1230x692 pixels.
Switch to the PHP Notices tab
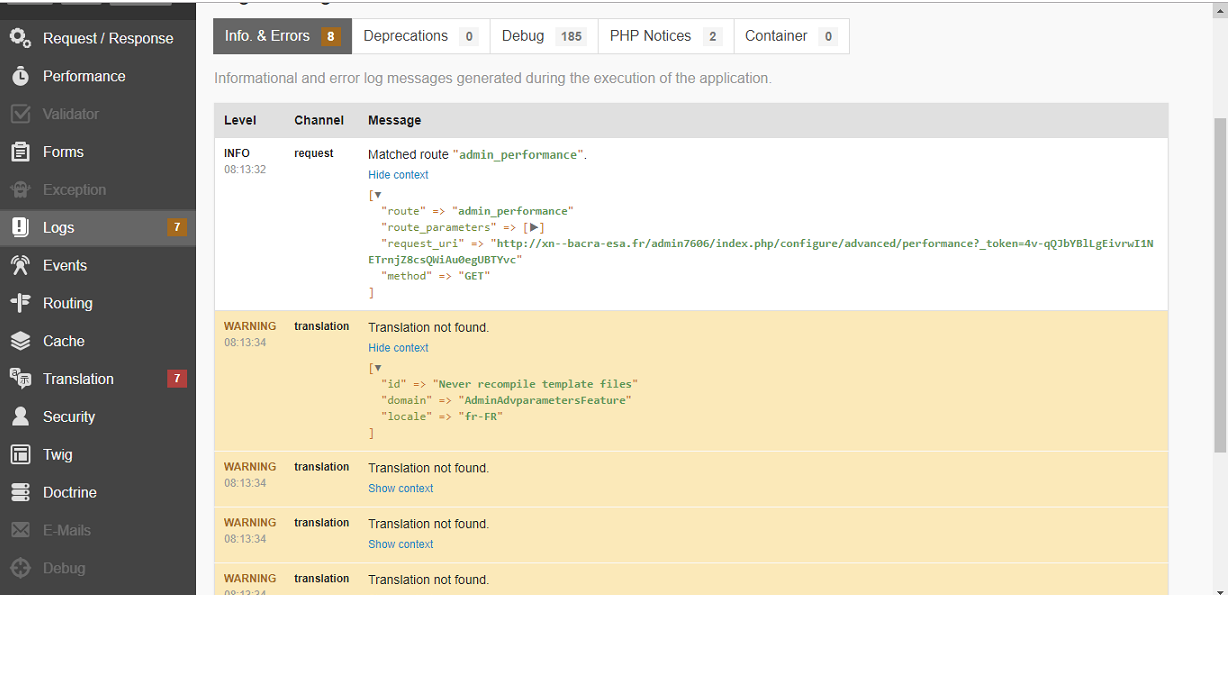pos(665,36)
